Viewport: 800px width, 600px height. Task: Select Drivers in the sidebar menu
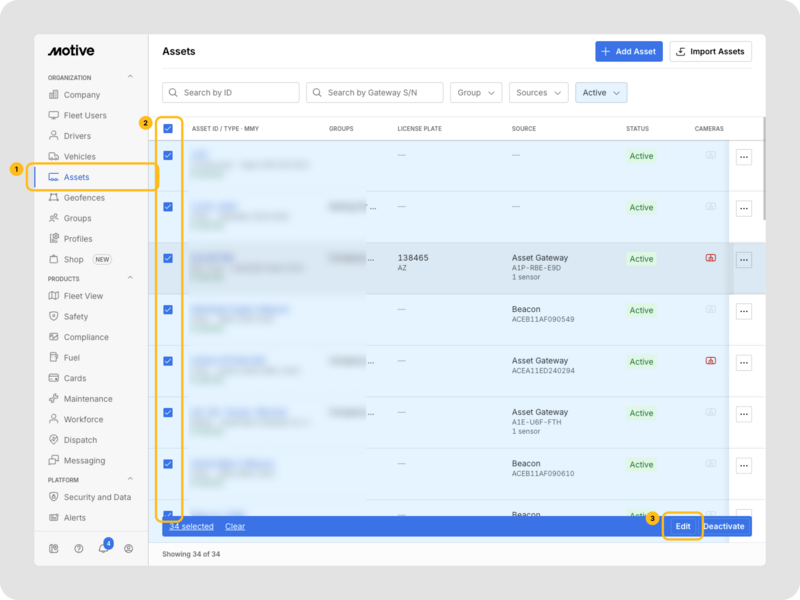77,136
